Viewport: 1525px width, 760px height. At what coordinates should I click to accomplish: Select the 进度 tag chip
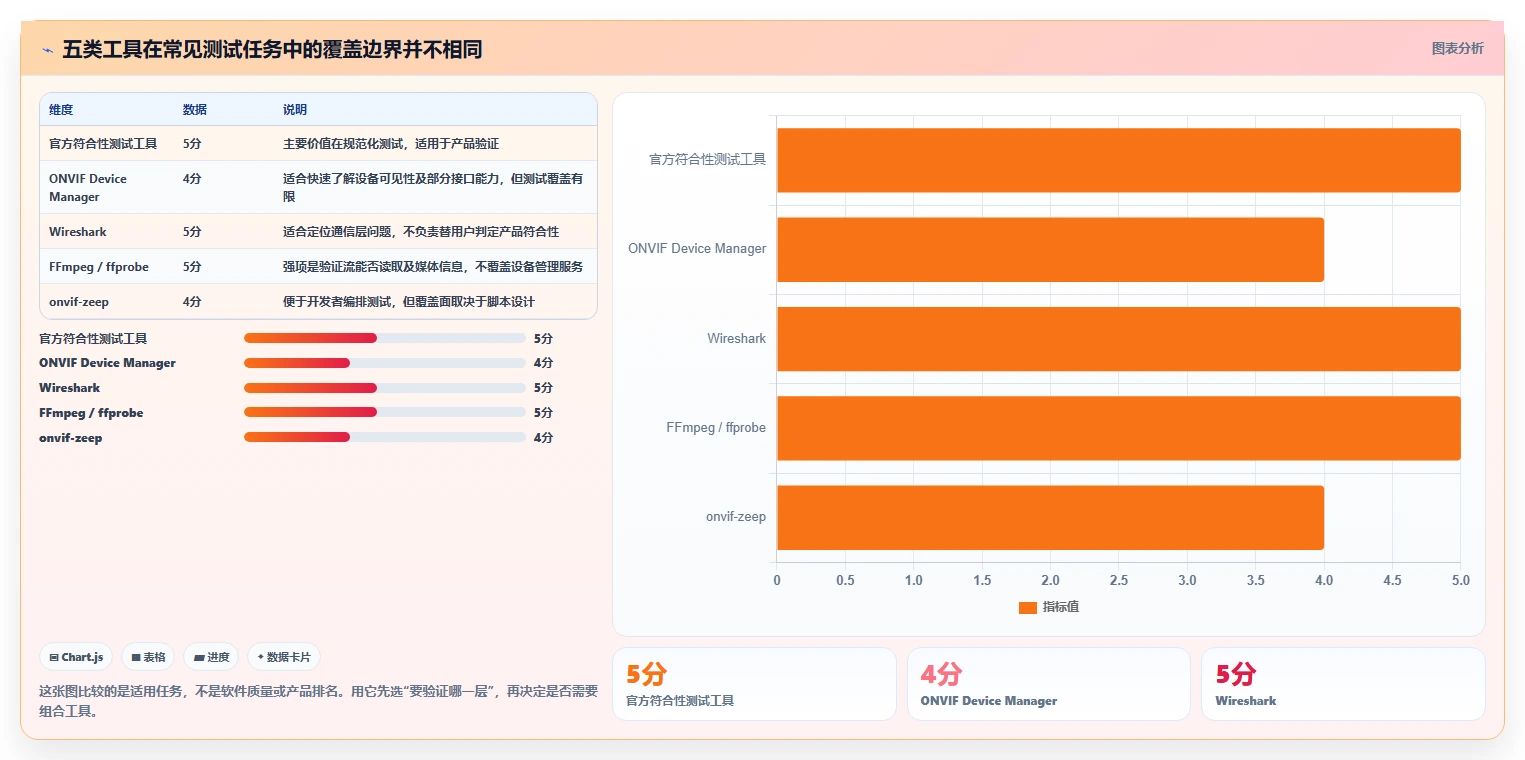pos(211,657)
